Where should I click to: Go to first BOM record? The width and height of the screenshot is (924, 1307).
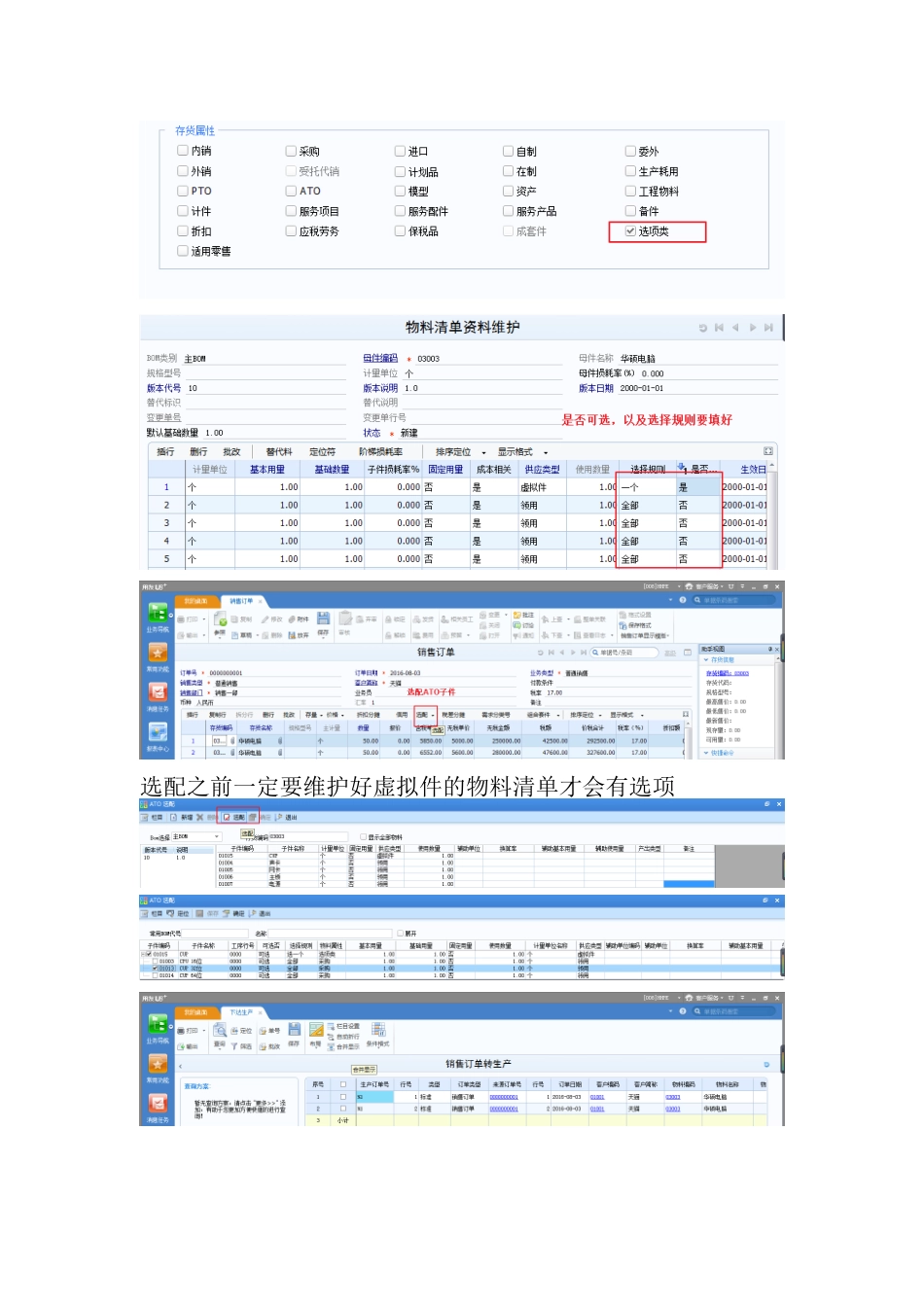pyautogui.click(x=719, y=328)
